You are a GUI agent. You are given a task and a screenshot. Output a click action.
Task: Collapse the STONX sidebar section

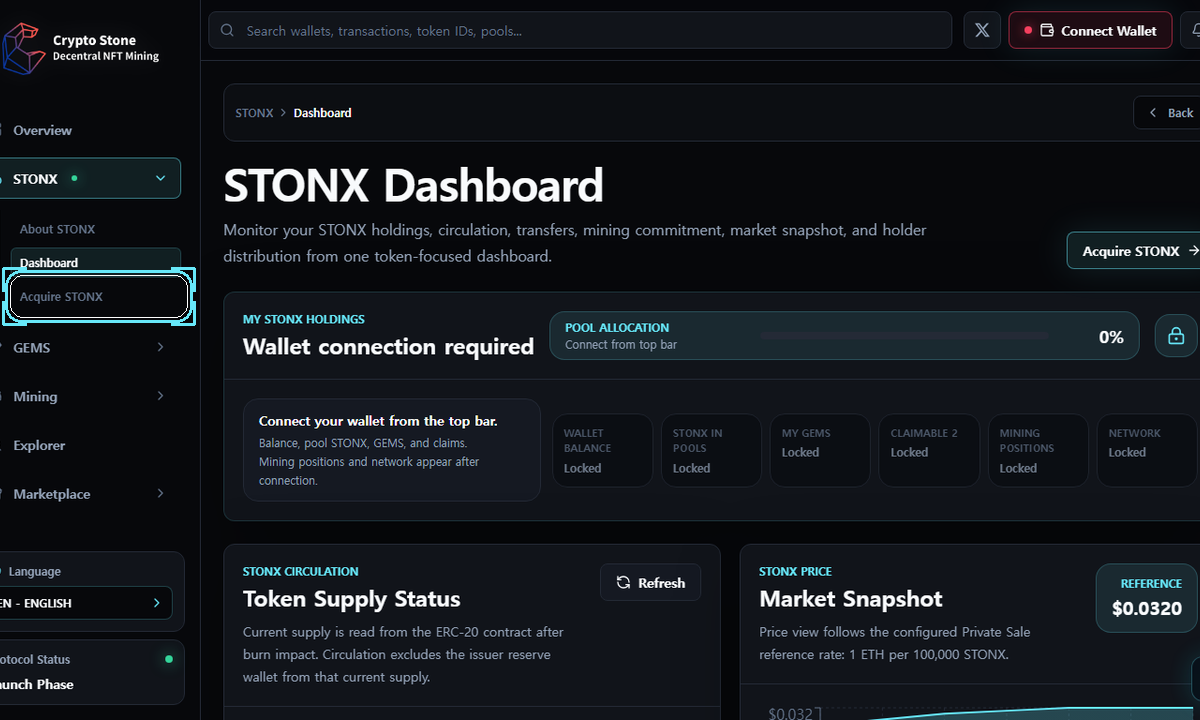[x=160, y=179]
